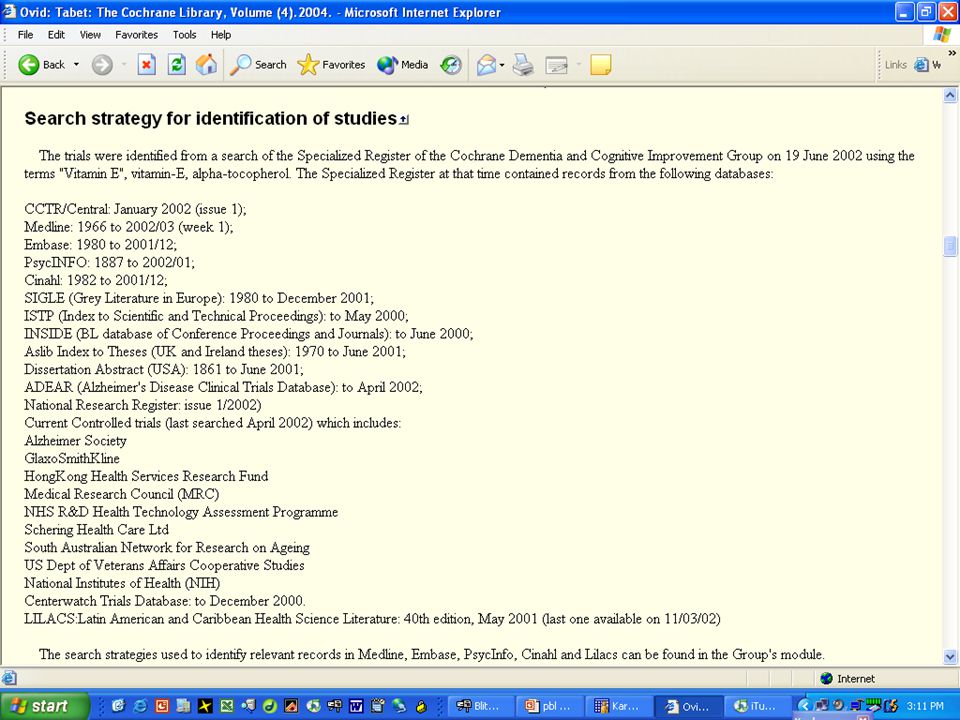Click the Edit page toolbar icon
This screenshot has width=960, height=720.
point(557,64)
